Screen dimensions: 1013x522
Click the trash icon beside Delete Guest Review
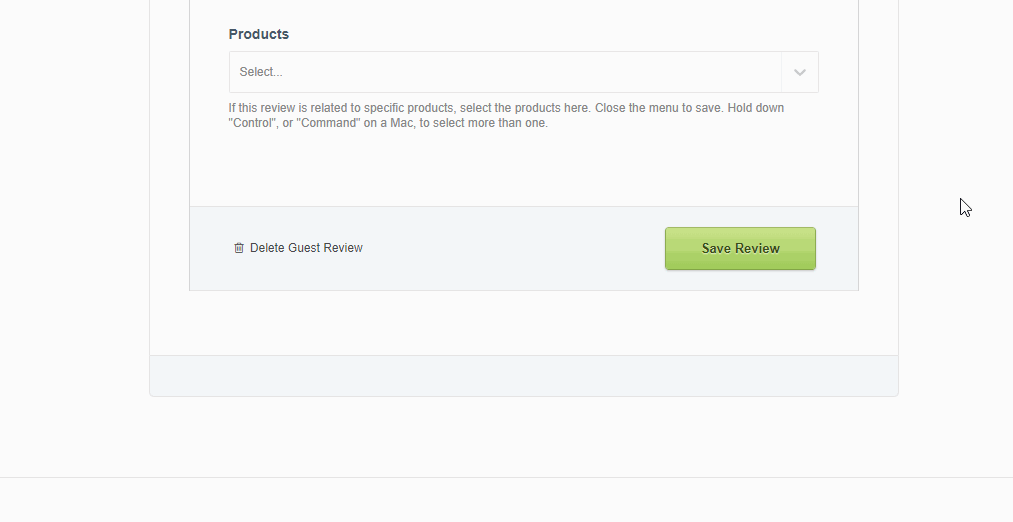point(239,248)
